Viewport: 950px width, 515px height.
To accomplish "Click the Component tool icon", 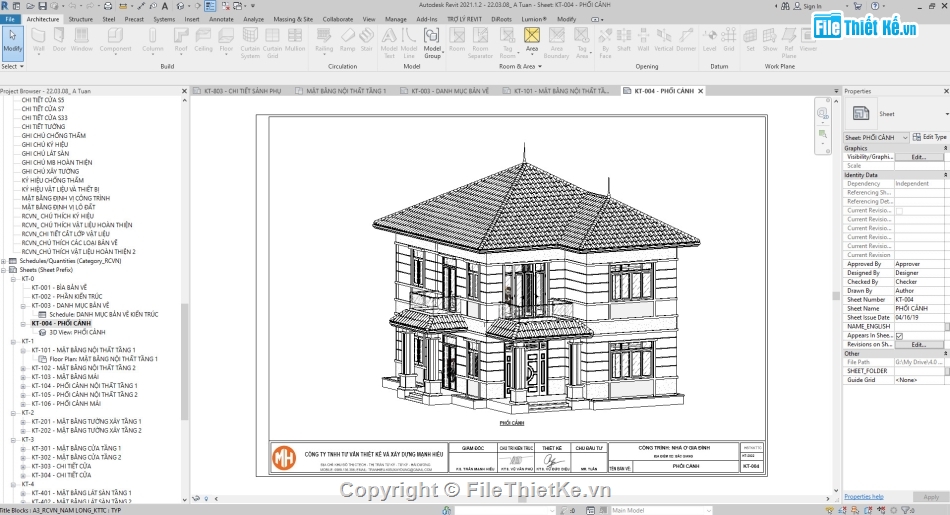I will [x=115, y=41].
